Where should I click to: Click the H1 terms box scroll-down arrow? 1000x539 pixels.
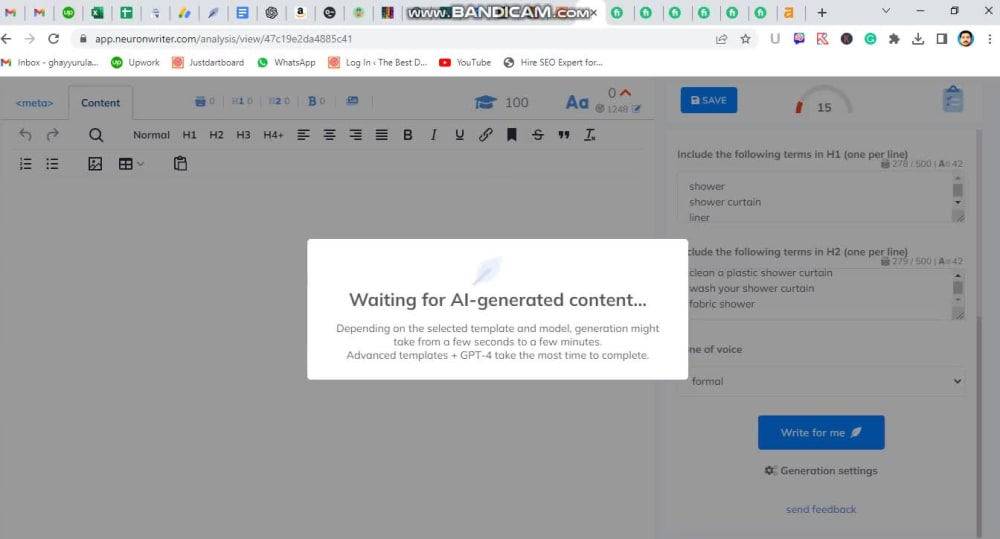coord(958,202)
